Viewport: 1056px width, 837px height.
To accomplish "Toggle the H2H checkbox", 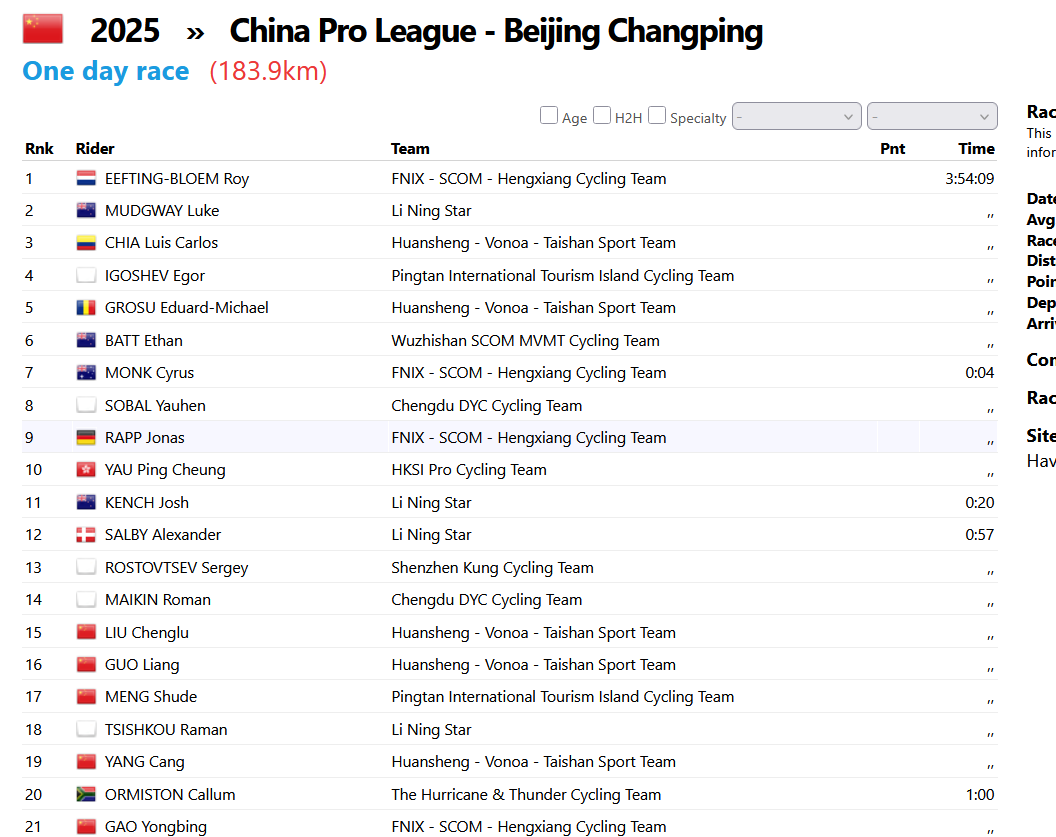I will pyautogui.click(x=602, y=116).
